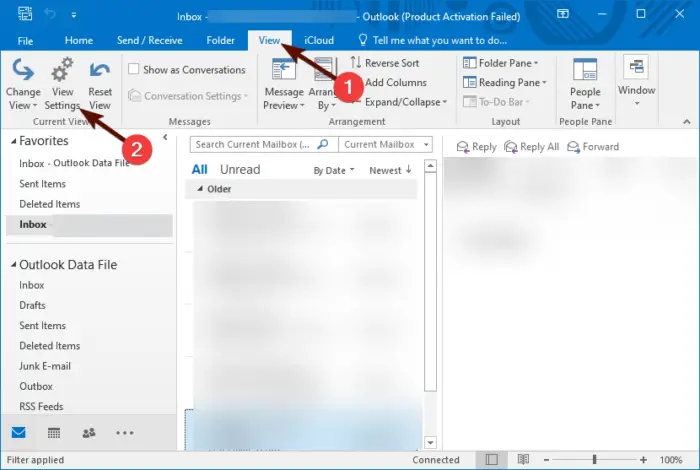Click the zoom in plus button
The height and width of the screenshot is (470, 700).
pyautogui.click(x=643, y=460)
